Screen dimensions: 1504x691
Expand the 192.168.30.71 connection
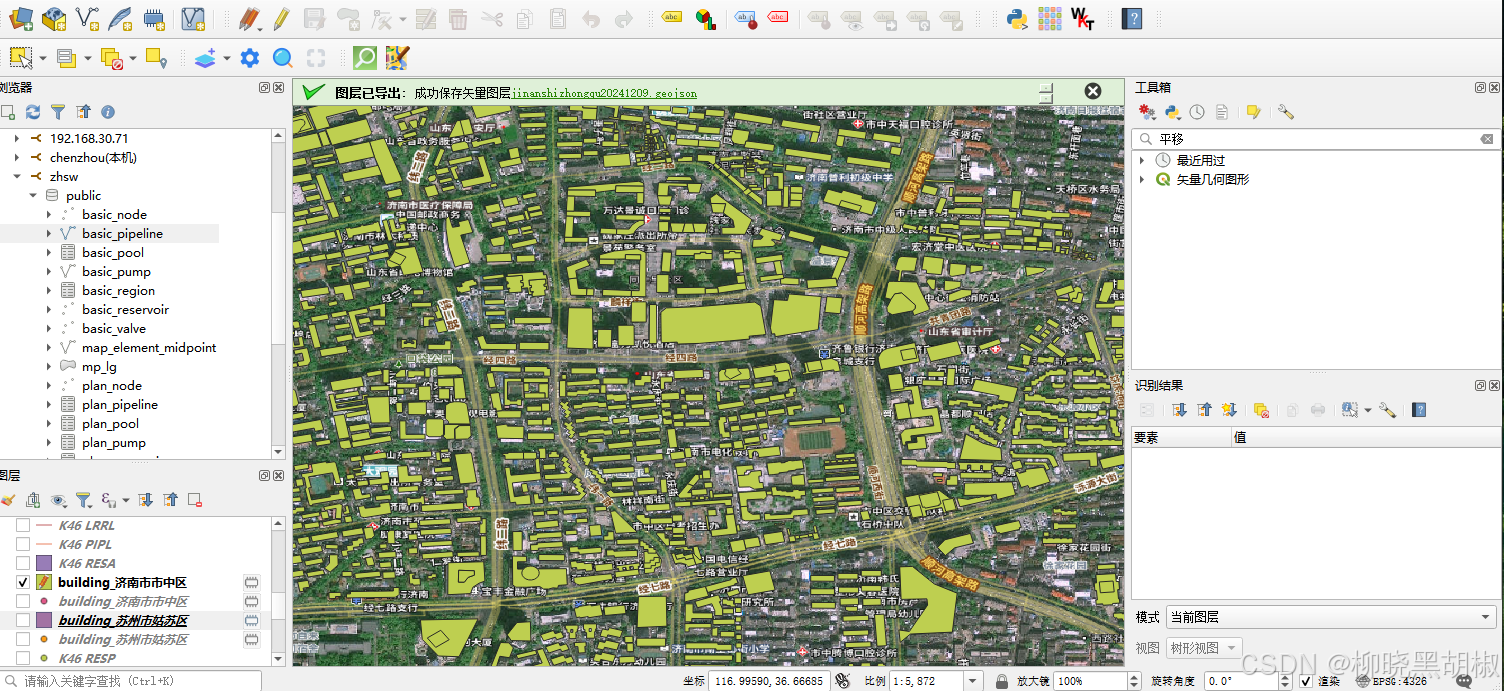click(x=16, y=138)
